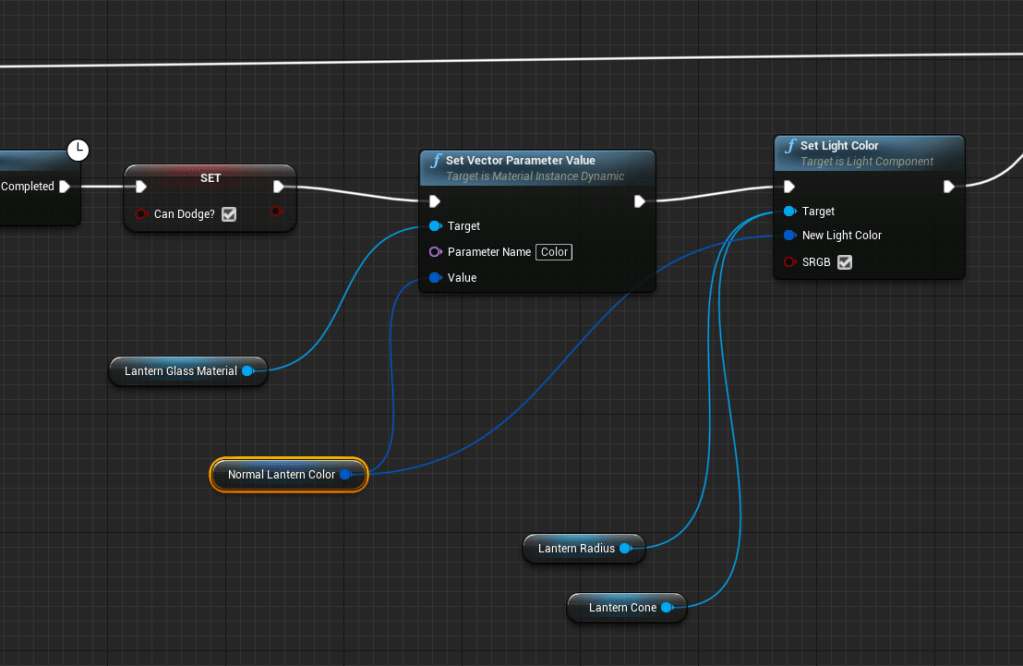Screen dimensions: 1023x666
Task: Click the Value input pin on Set Vector Parameter
Action: [x=435, y=278]
